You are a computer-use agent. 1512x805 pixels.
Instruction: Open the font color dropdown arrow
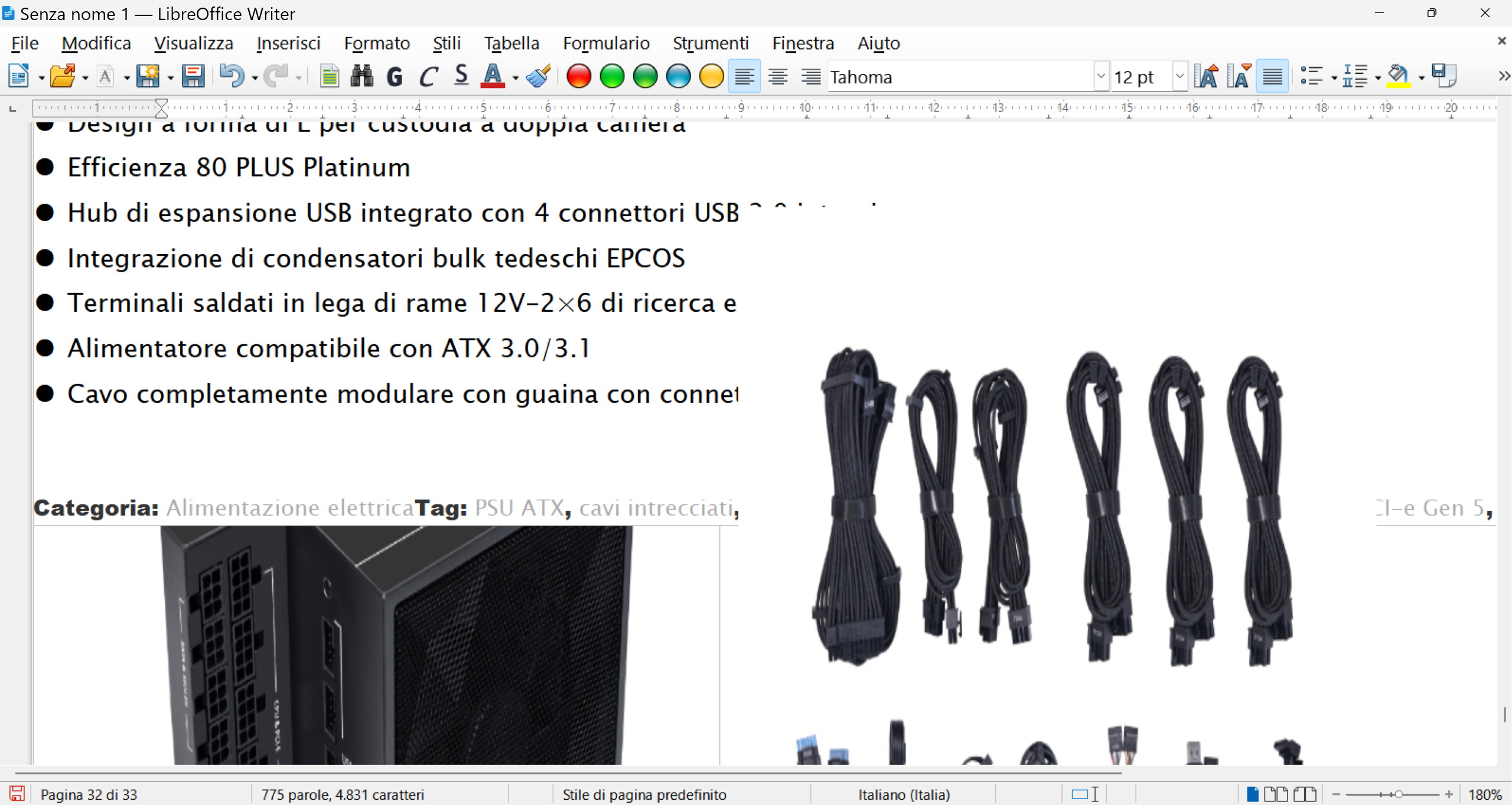pyautogui.click(x=516, y=77)
